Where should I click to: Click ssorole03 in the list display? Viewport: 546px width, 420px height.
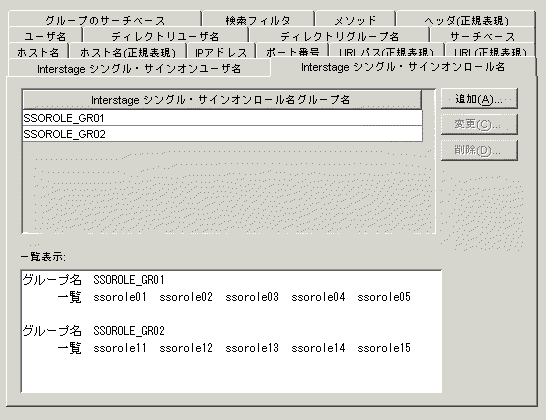(x=252, y=297)
